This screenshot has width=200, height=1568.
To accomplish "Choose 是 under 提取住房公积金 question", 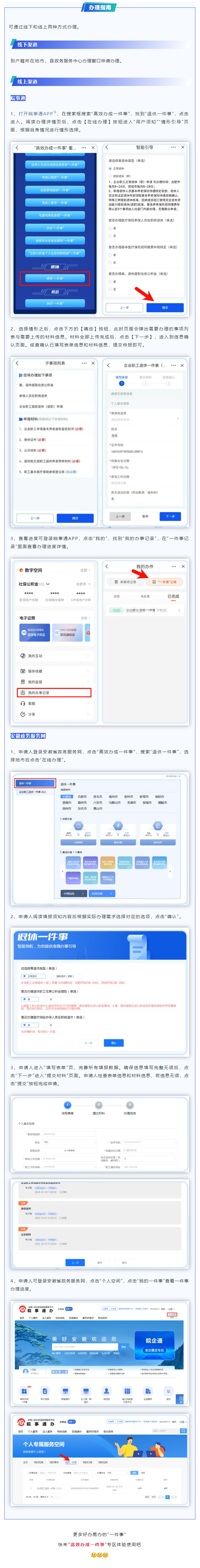I will pos(110,282).
